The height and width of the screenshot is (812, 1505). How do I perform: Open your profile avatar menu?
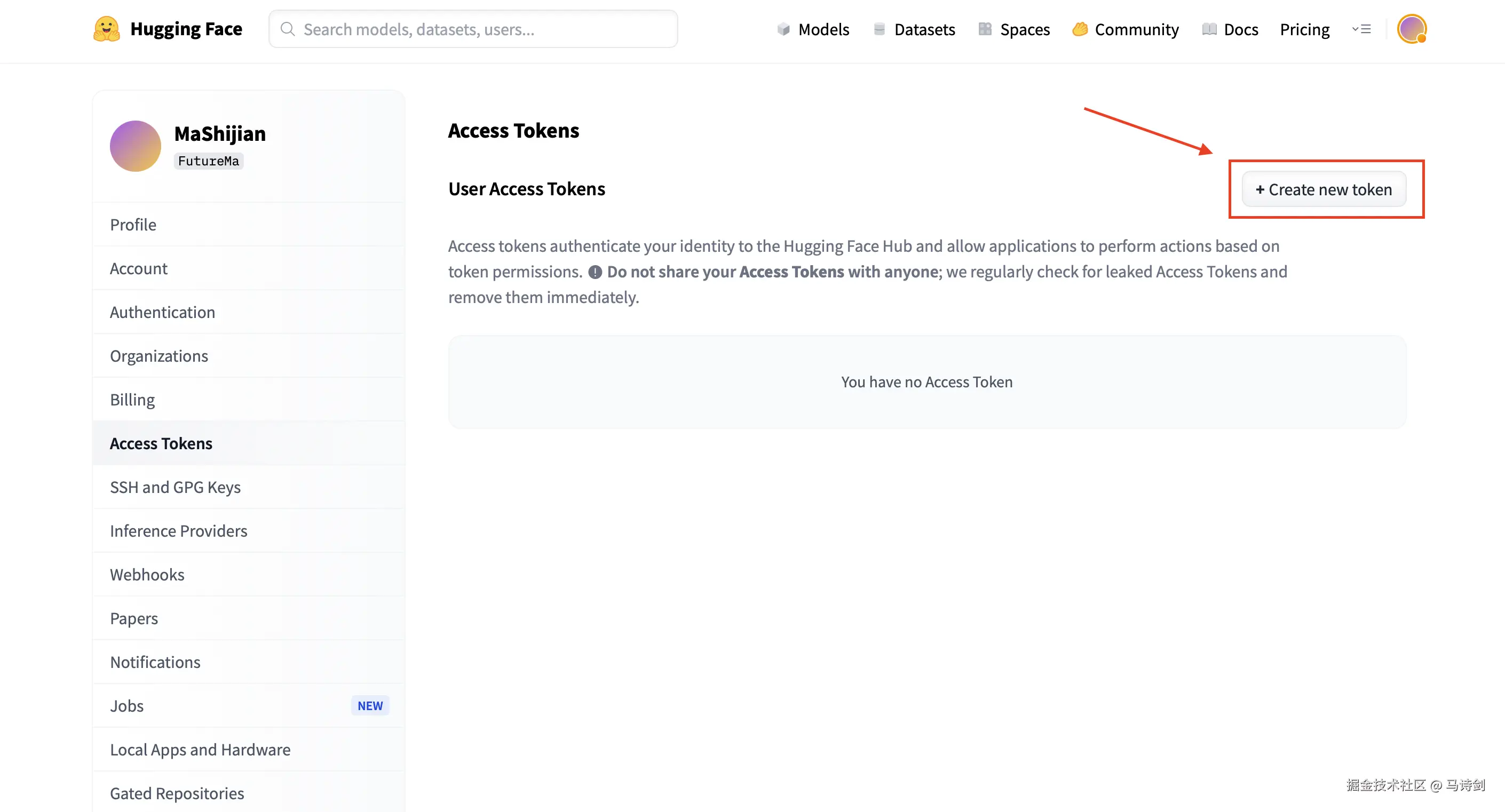point(1412,29)
